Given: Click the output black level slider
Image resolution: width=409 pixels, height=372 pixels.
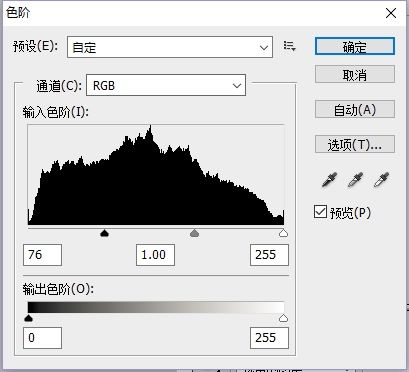Looking at the screenshot, I should click(x=29, y=318).
